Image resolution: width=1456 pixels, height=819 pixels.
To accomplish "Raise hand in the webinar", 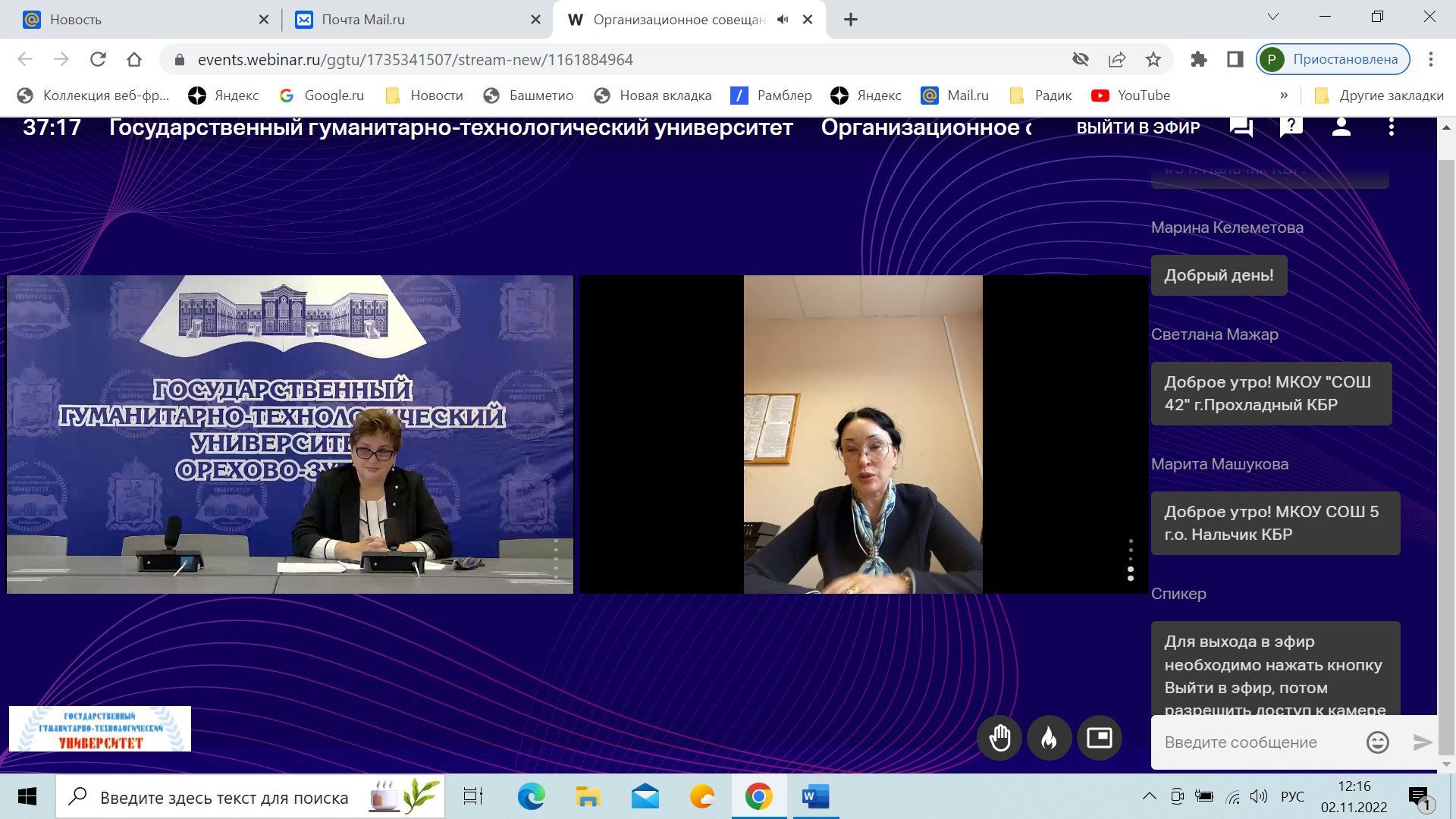I will [999, 737].
